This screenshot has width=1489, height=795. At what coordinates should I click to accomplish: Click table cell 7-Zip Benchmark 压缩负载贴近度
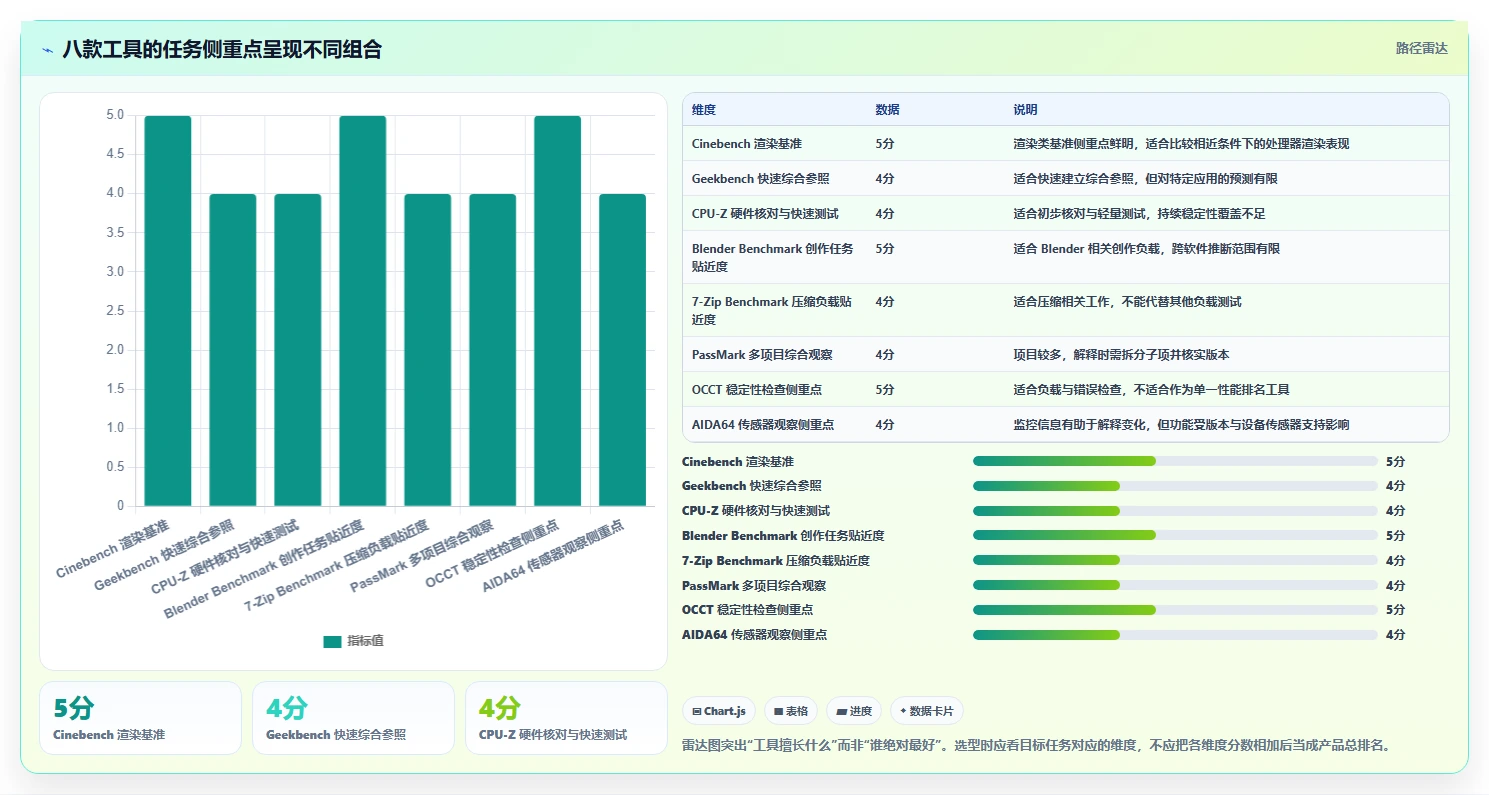point(773,311)
